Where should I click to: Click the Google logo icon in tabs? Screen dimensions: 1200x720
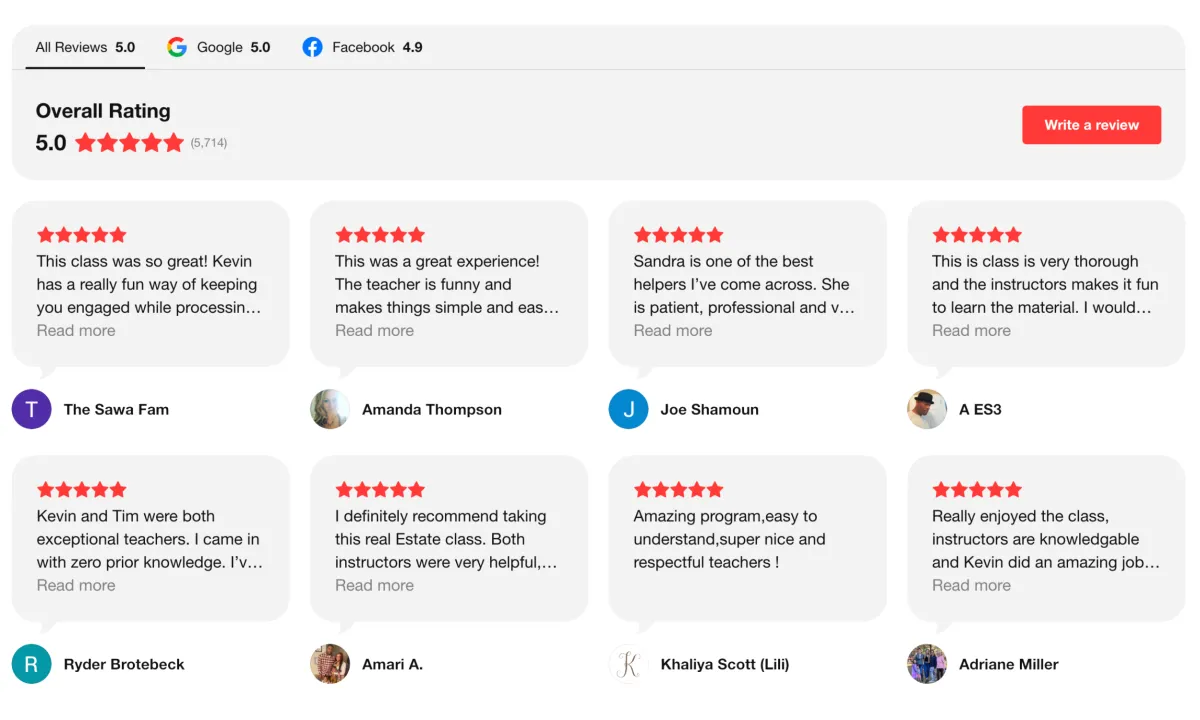pos(177,47)
